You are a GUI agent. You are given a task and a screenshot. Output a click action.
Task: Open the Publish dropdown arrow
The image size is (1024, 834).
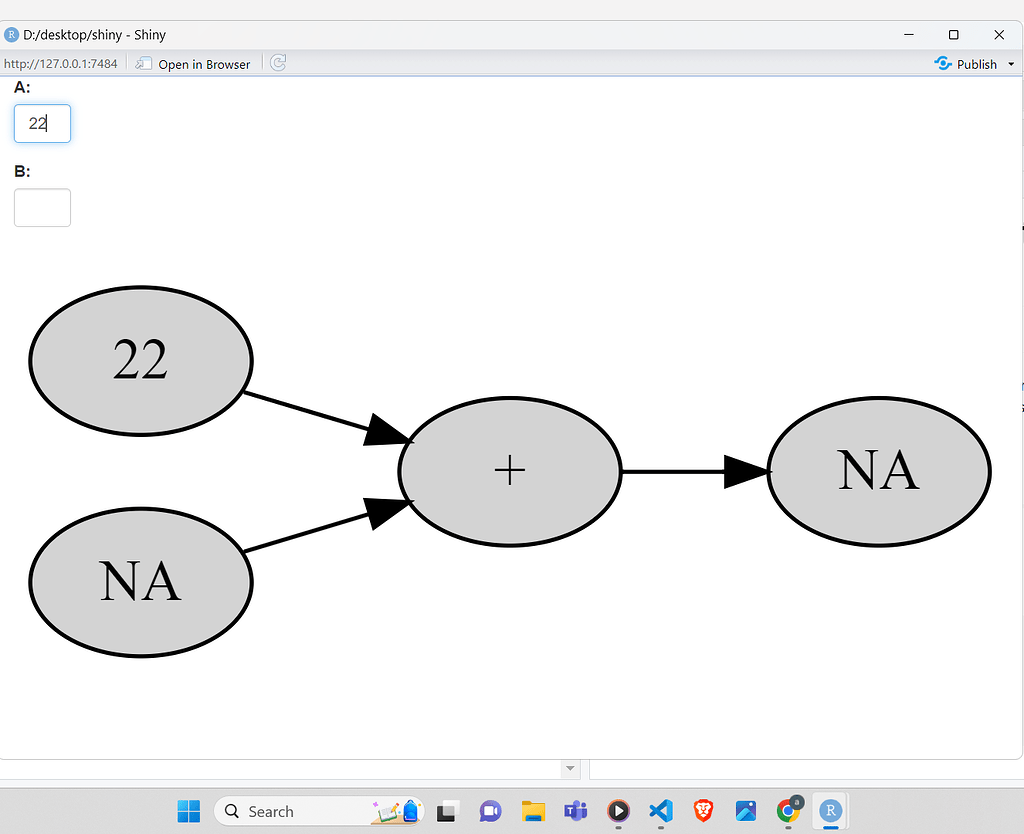[1013, 63]
